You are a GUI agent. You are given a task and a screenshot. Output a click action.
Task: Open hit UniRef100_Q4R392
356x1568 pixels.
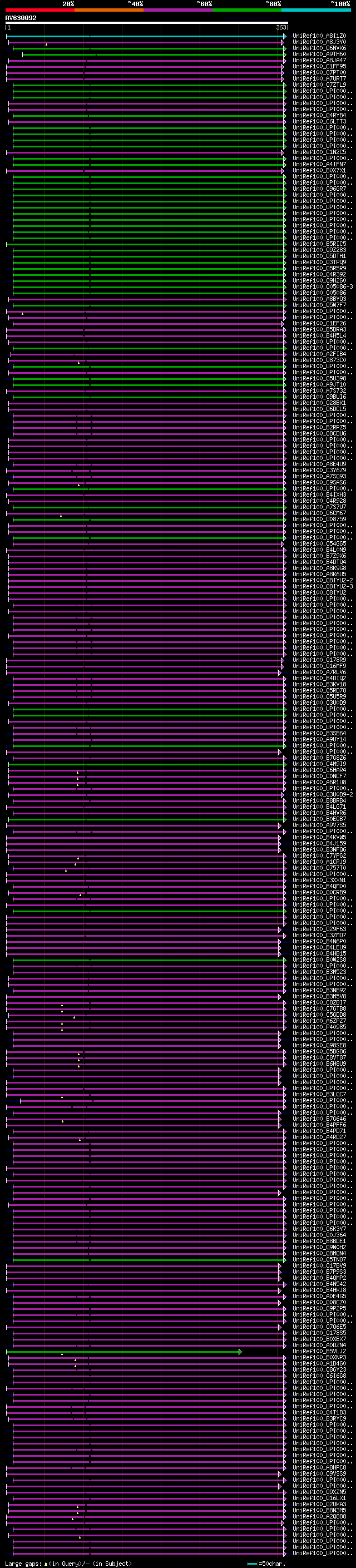(x=319, y=275)
